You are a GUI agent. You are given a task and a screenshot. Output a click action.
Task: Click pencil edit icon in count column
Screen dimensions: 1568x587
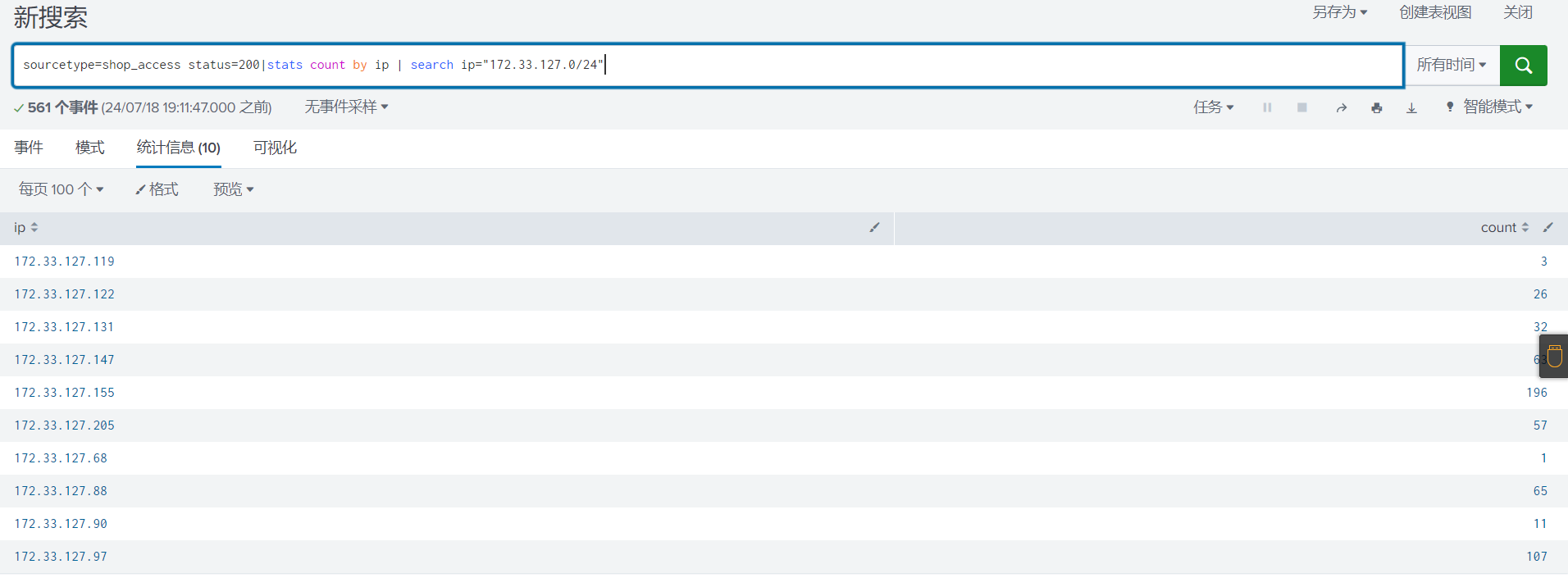1547,228
